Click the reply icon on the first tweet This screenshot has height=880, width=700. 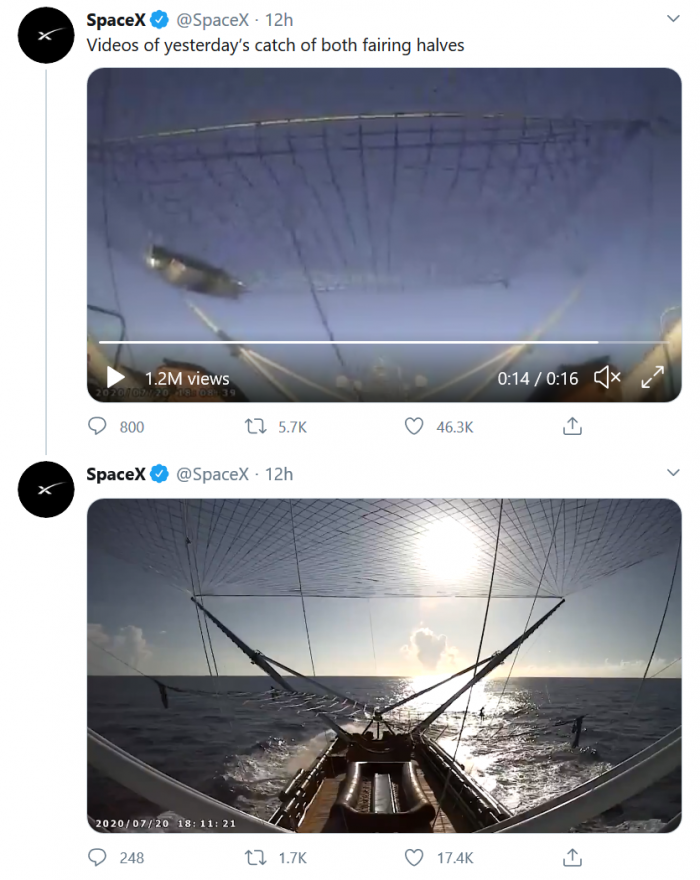tap(97, 427)
